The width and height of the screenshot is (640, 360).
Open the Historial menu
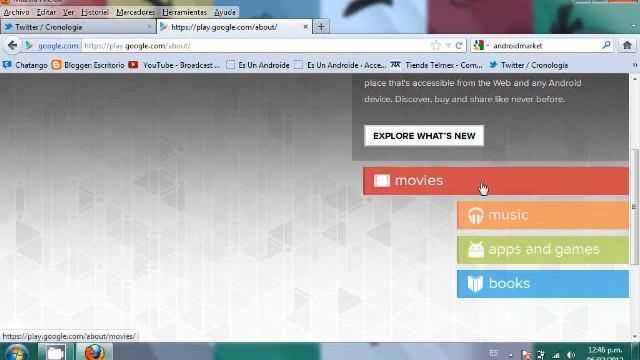95,12
